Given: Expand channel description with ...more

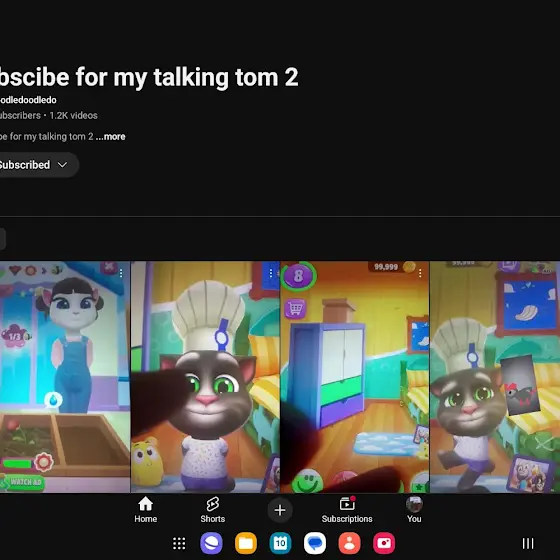Looking at the screenshot, I should click(111, 136).
